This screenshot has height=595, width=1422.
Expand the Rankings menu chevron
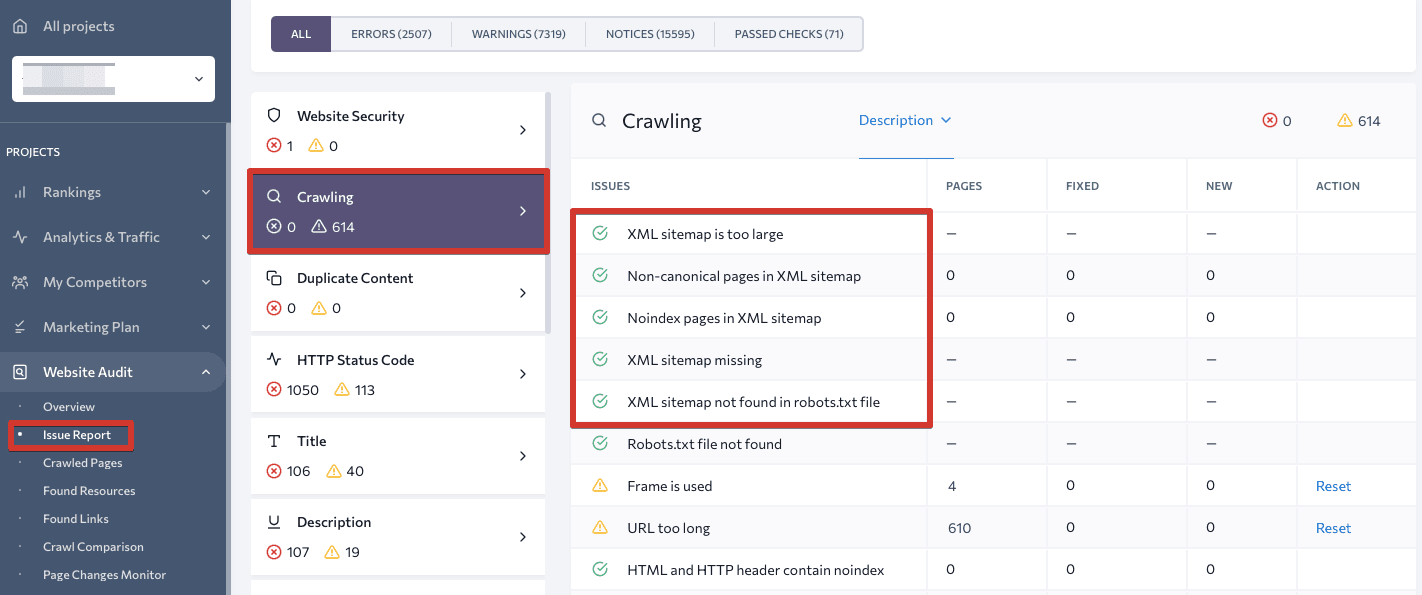206,192
